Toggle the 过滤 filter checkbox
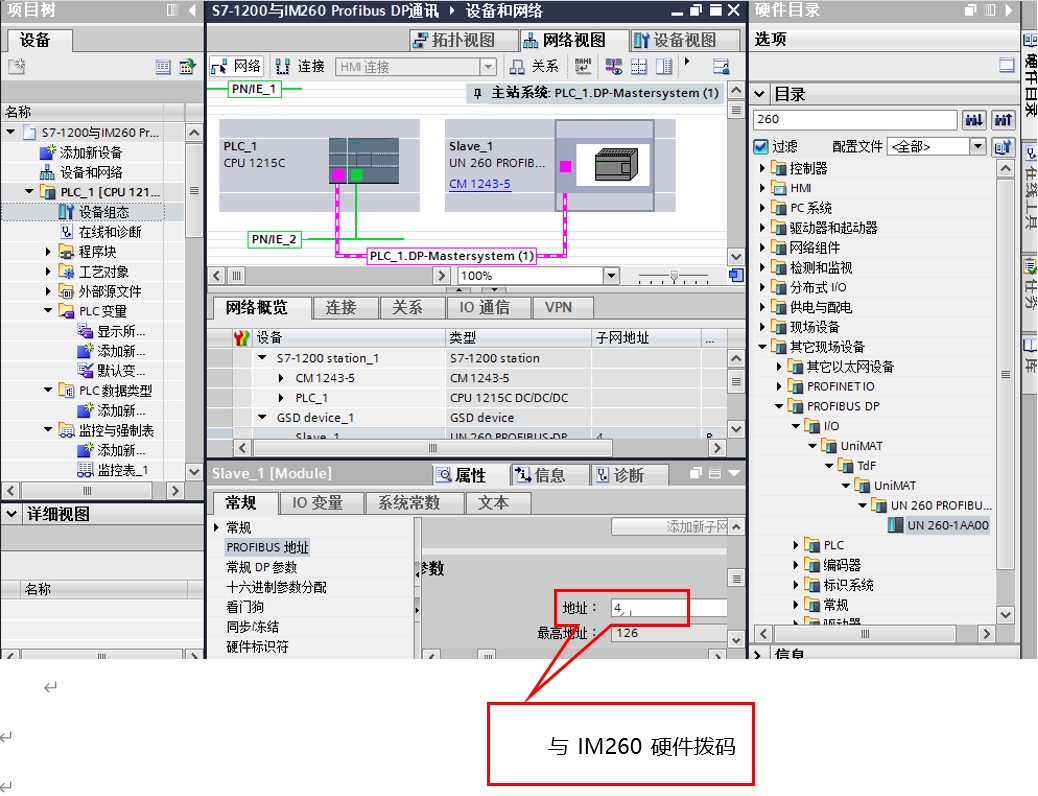The width and height of the screenshot is (1038, 796). pyautogui.click(x=761, y=147)
